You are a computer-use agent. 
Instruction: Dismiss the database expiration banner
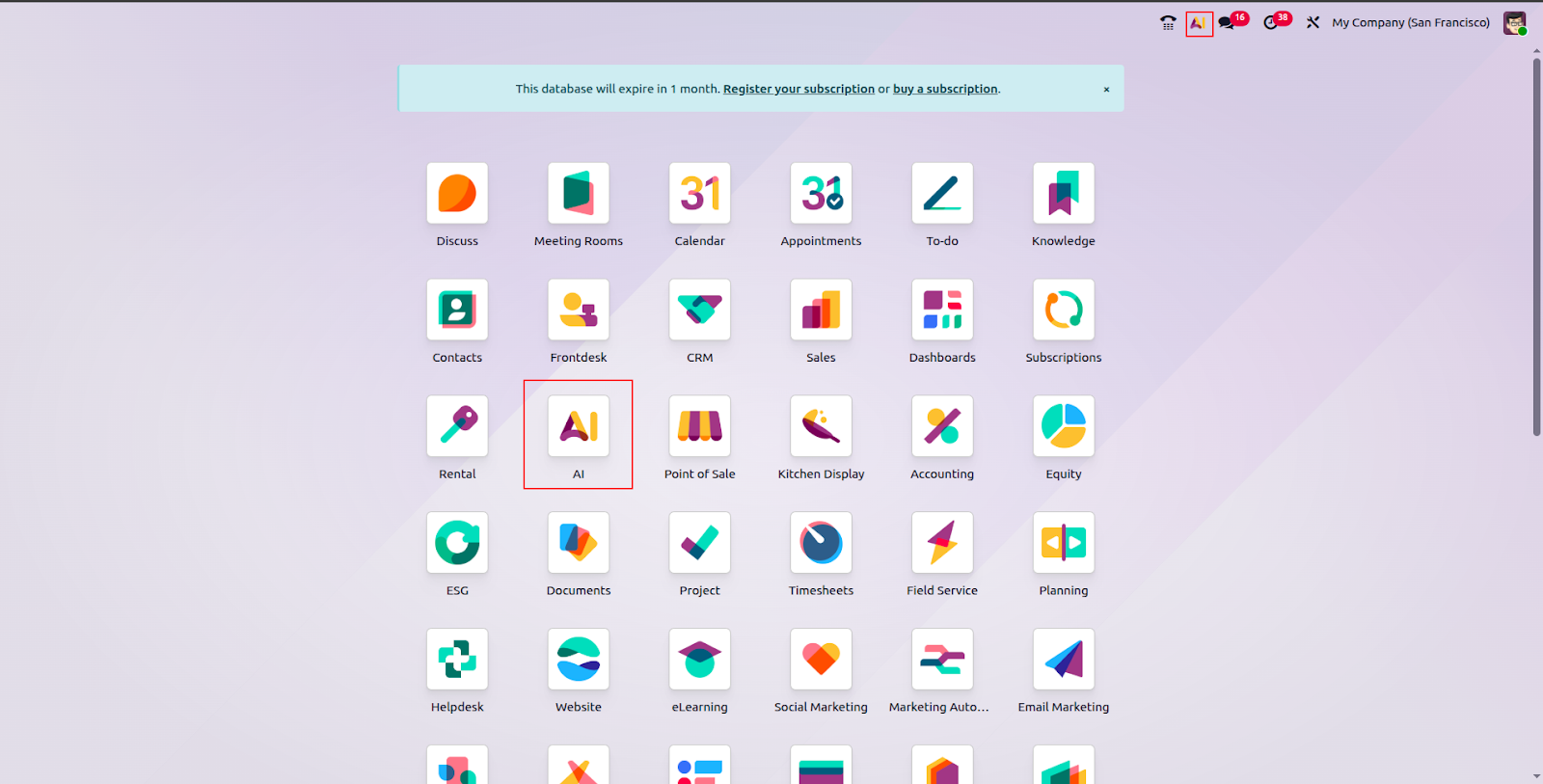click(1106, 90)
